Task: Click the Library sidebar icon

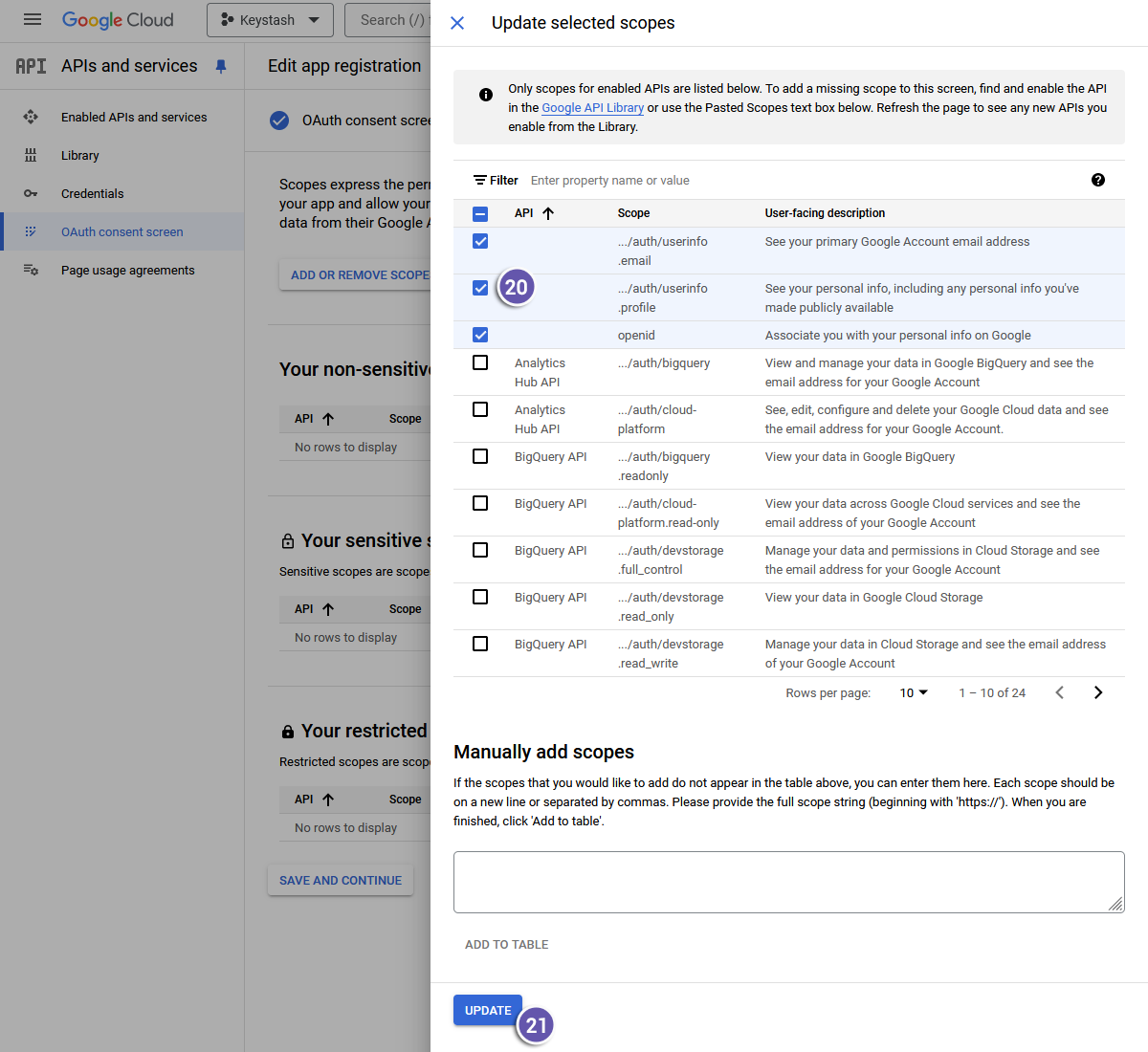Action: (31, 155)
